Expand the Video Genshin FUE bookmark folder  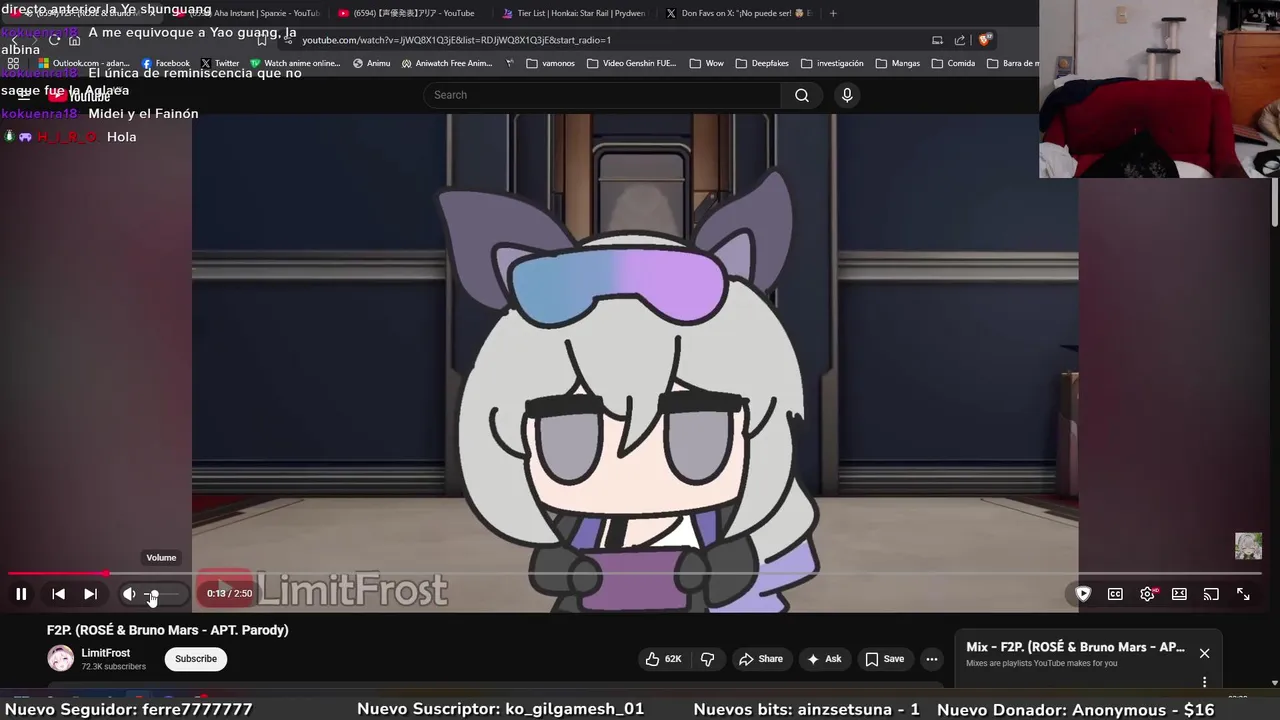632,63
